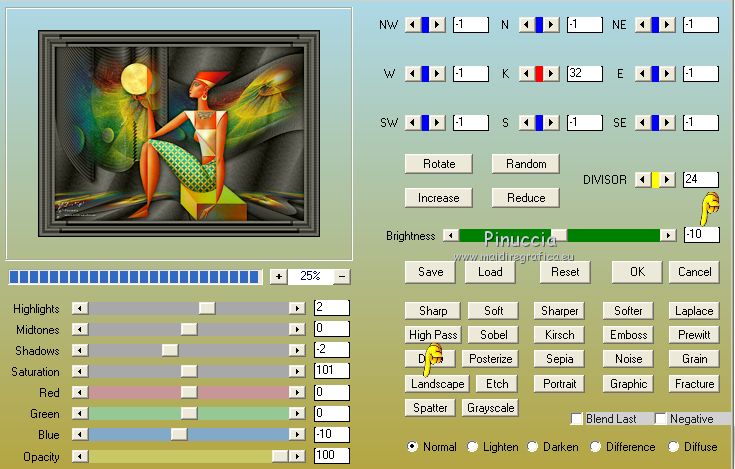Apply the Sepia preset
Screen dimensions: 735x469
click(x=559, y=359)
